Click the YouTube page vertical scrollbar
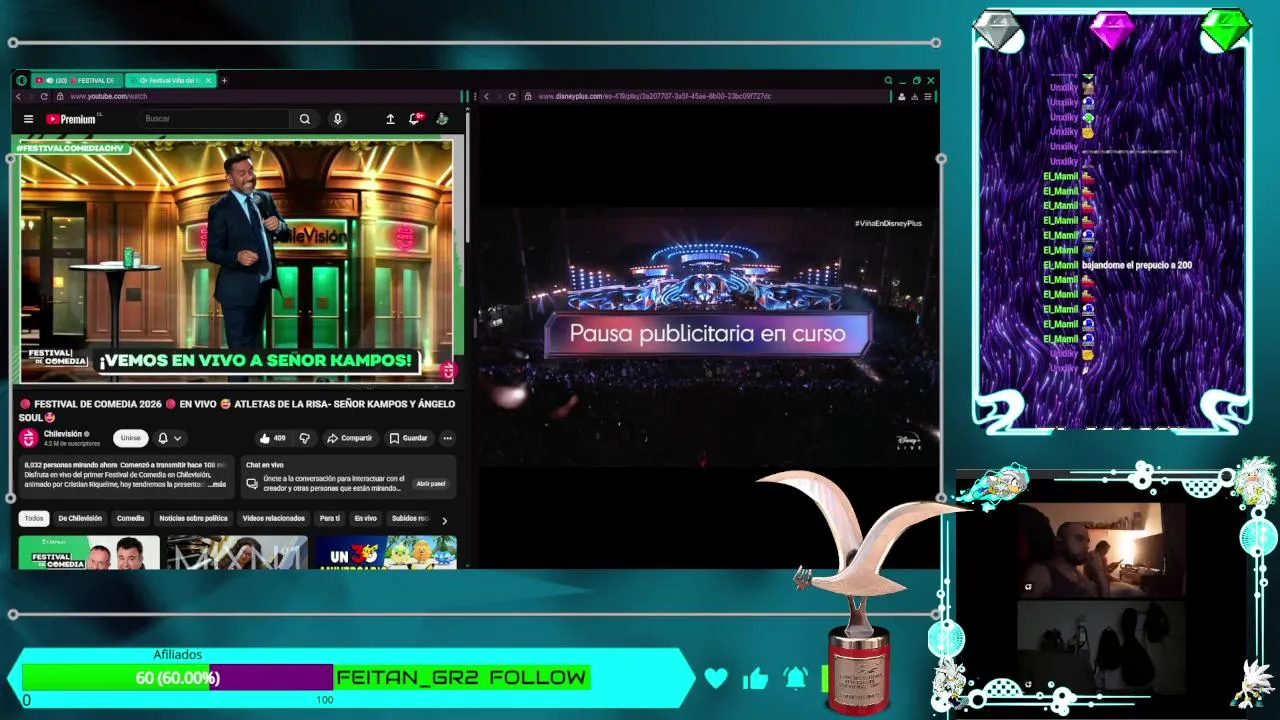This screenshot has height=720, width=1280. pyautogui.click(x=466, y=180)
